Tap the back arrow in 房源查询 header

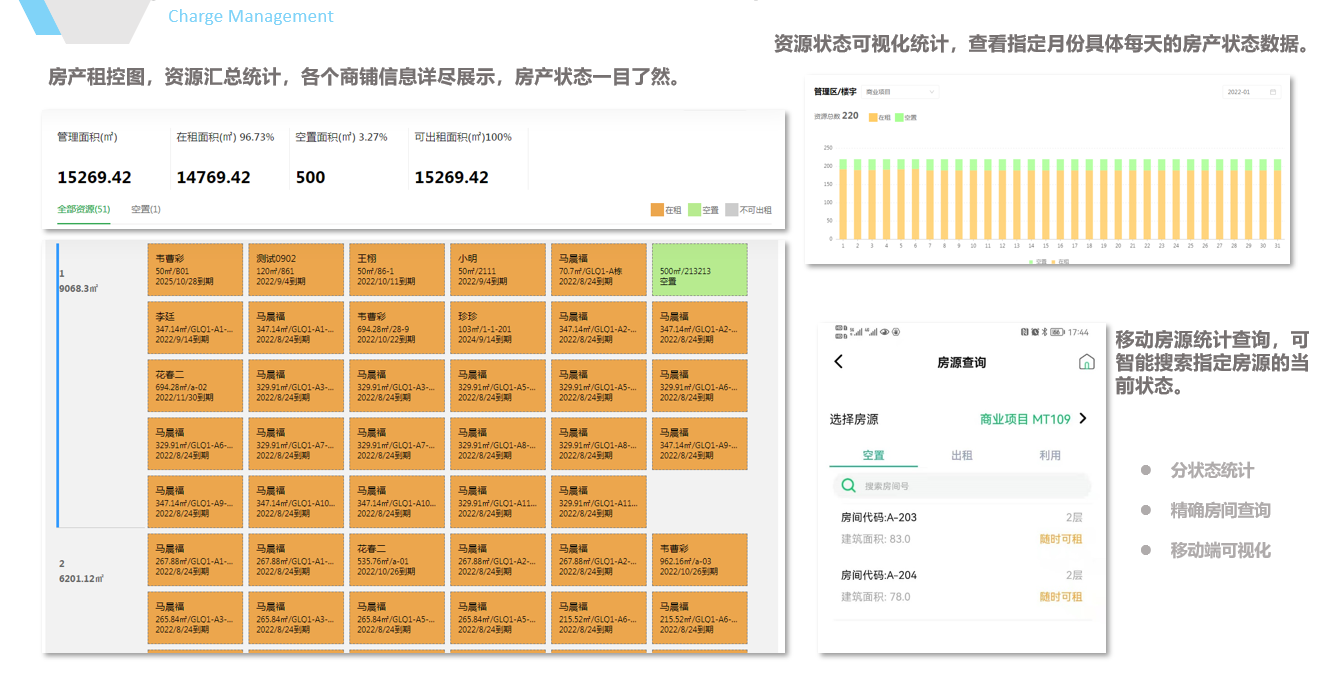838,362
